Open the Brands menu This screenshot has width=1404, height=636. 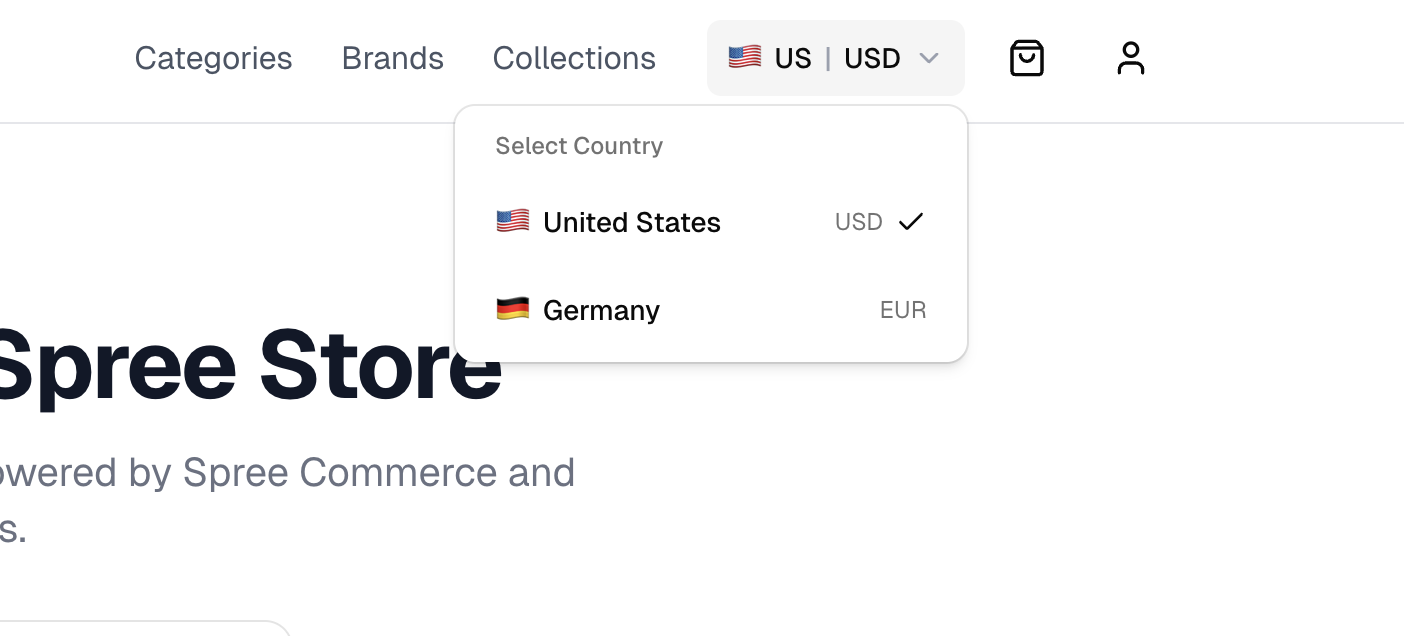(393, 58)
